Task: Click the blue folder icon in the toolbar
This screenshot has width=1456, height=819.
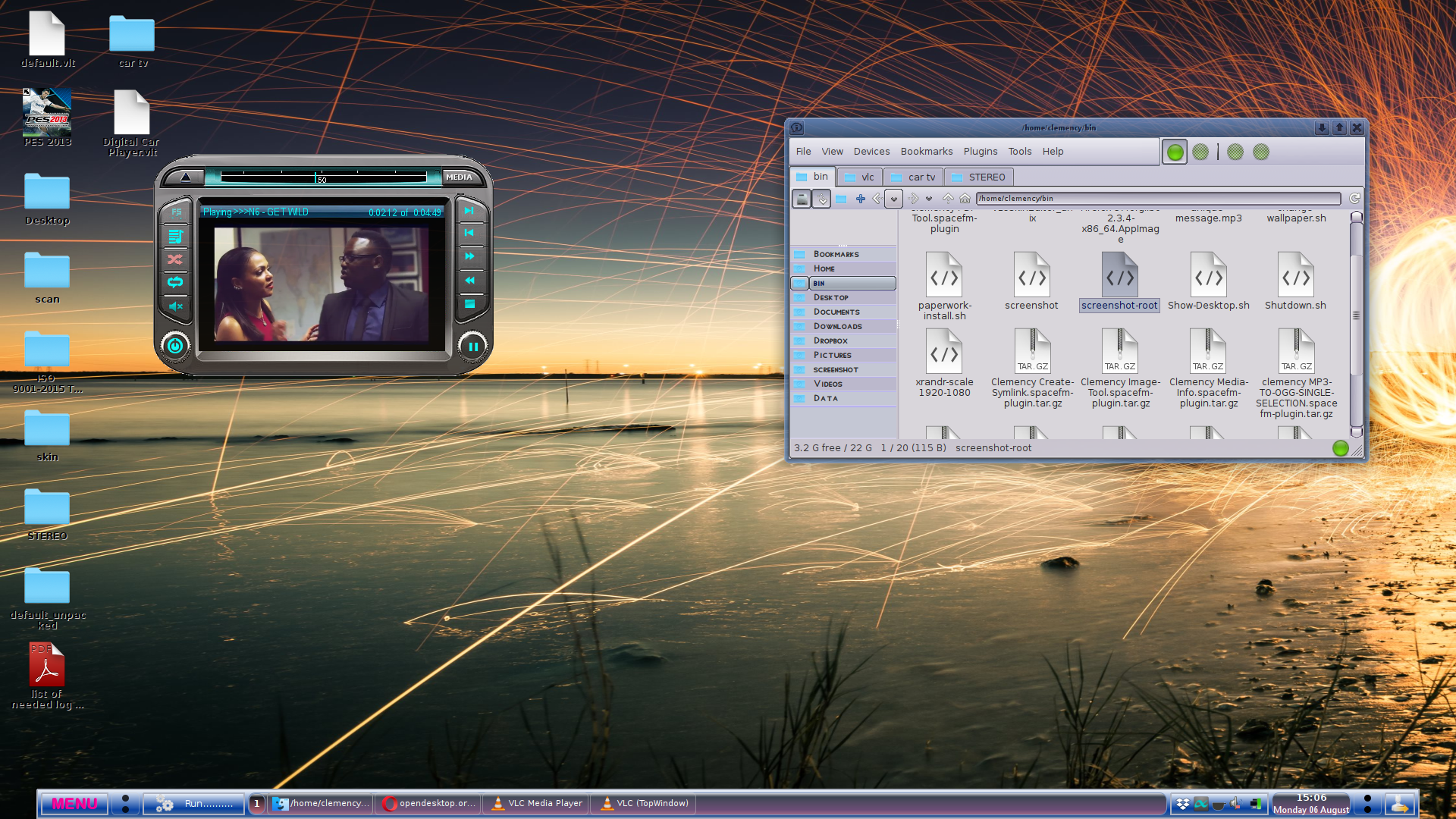Action: (x=841, y=199)
